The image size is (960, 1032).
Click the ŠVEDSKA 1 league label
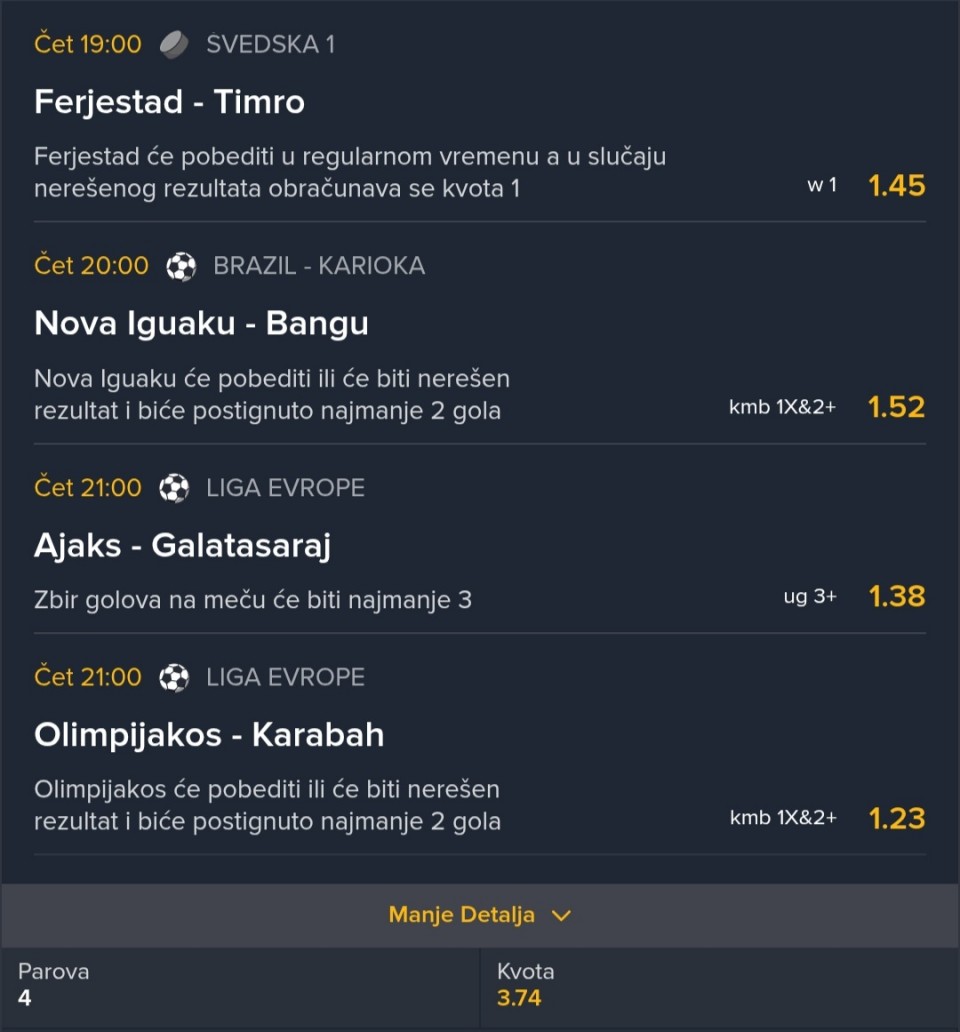point(270,44)
